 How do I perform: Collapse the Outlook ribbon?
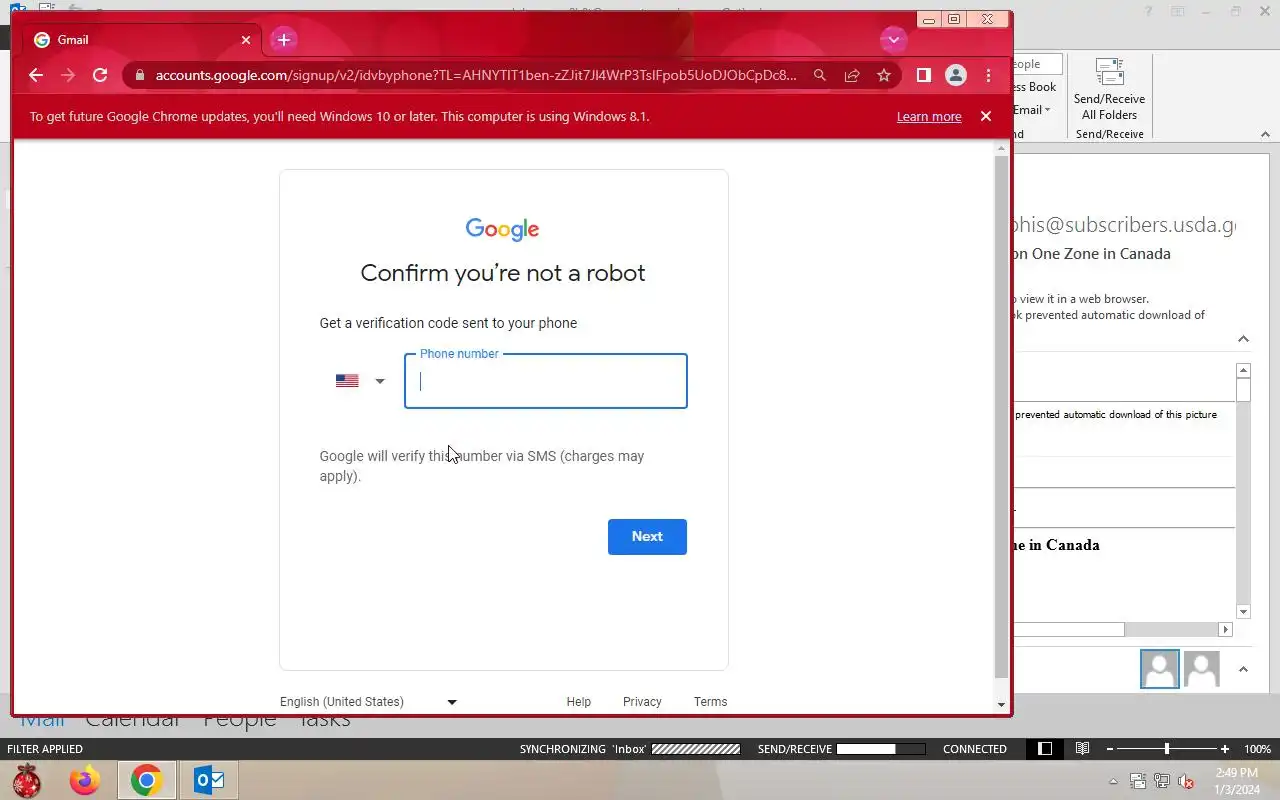coord(1265,134)
